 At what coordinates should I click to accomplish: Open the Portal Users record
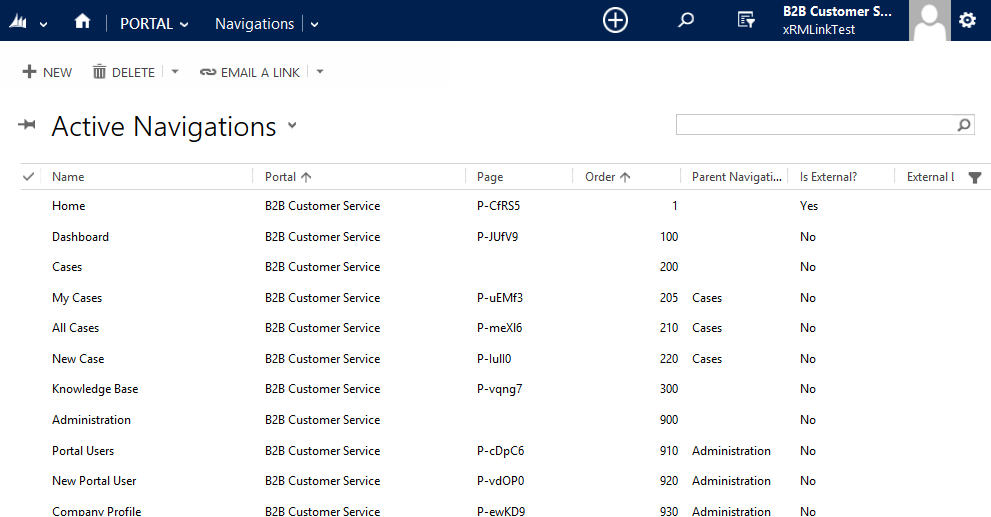[x=83, y=451]
